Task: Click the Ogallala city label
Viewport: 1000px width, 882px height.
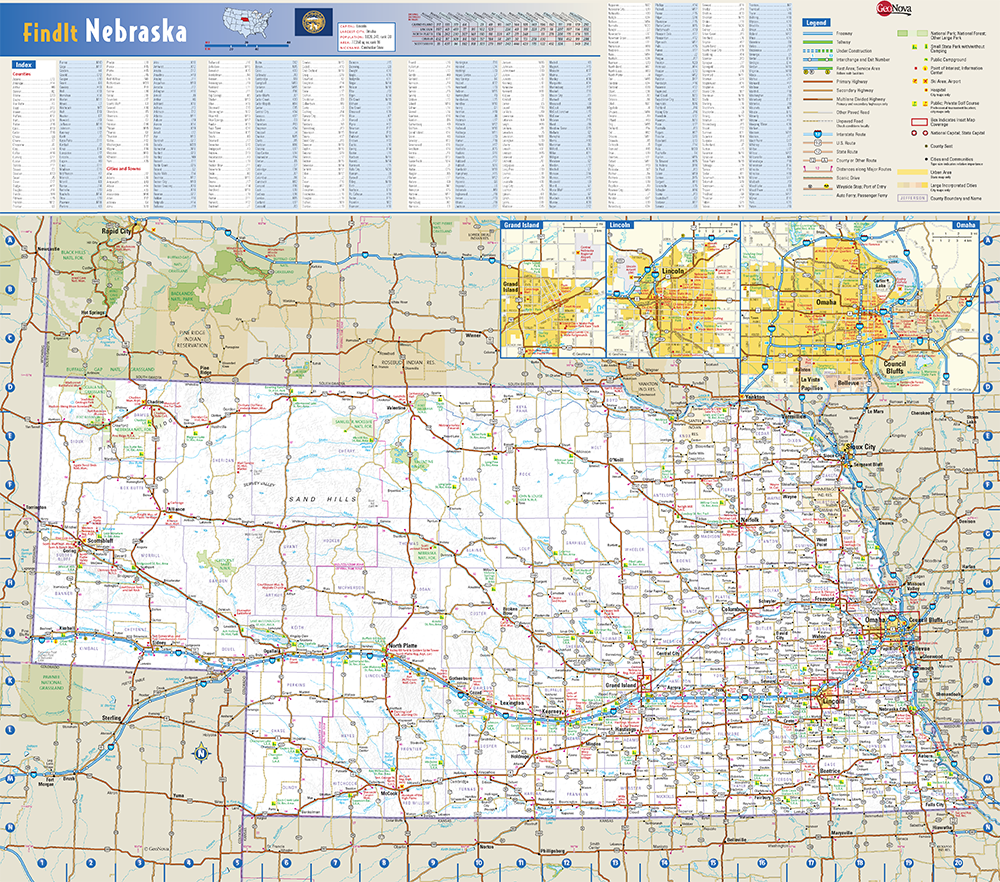Action: point(273,651)
